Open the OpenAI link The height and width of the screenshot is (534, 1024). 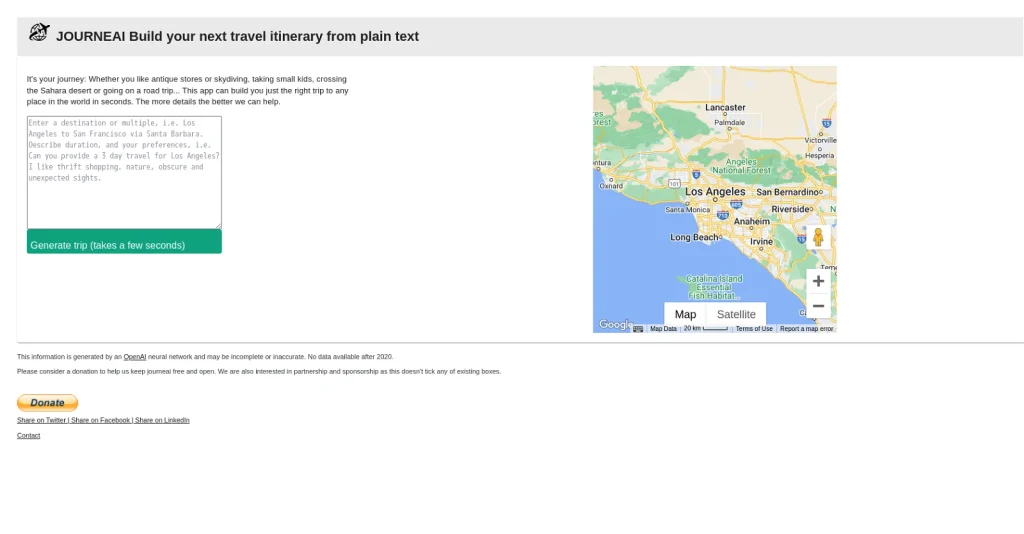tap(135, 356)
